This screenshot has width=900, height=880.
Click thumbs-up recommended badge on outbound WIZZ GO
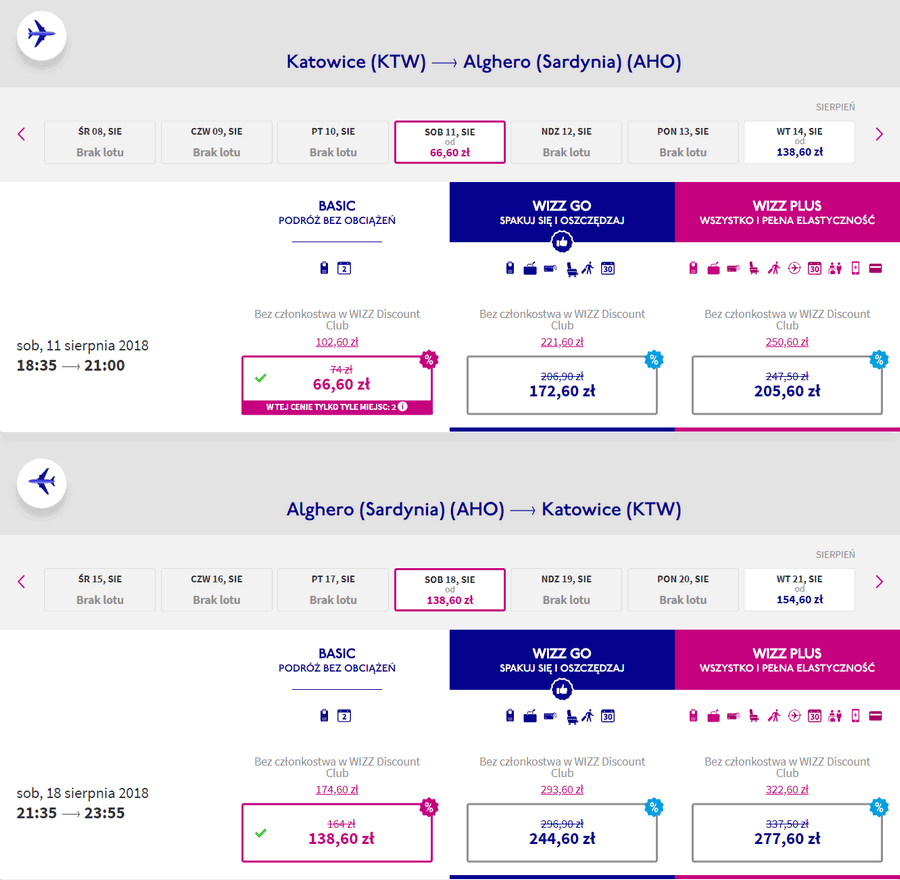point(562,242)
